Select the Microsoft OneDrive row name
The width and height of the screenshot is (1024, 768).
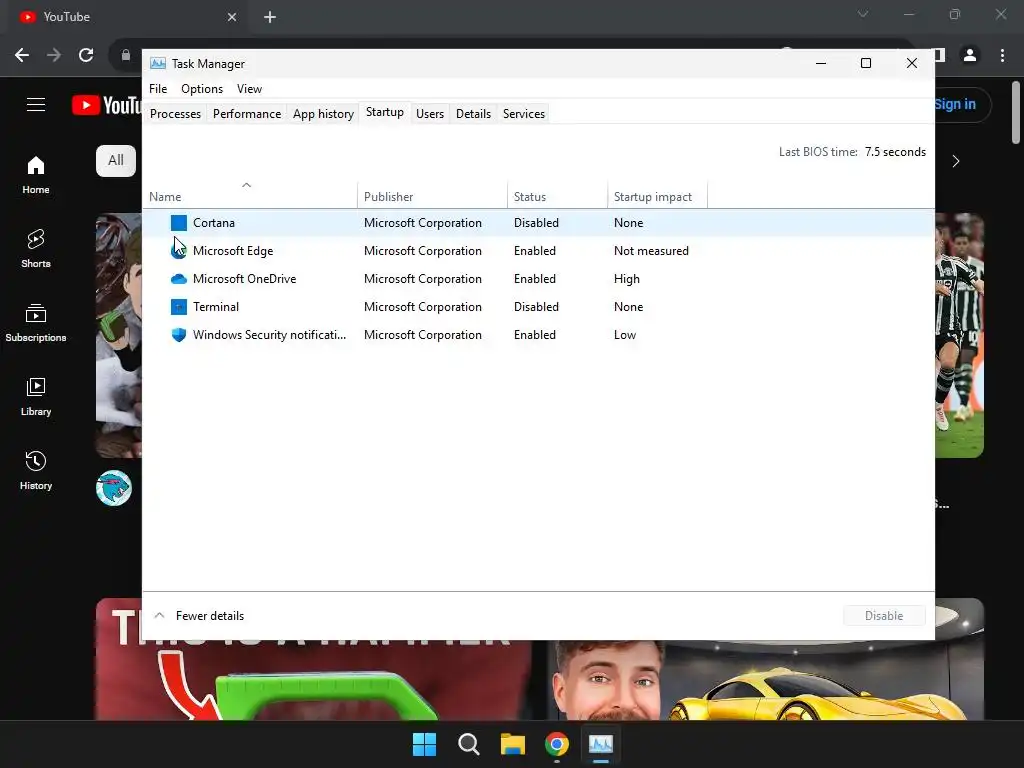coord(245,279)
